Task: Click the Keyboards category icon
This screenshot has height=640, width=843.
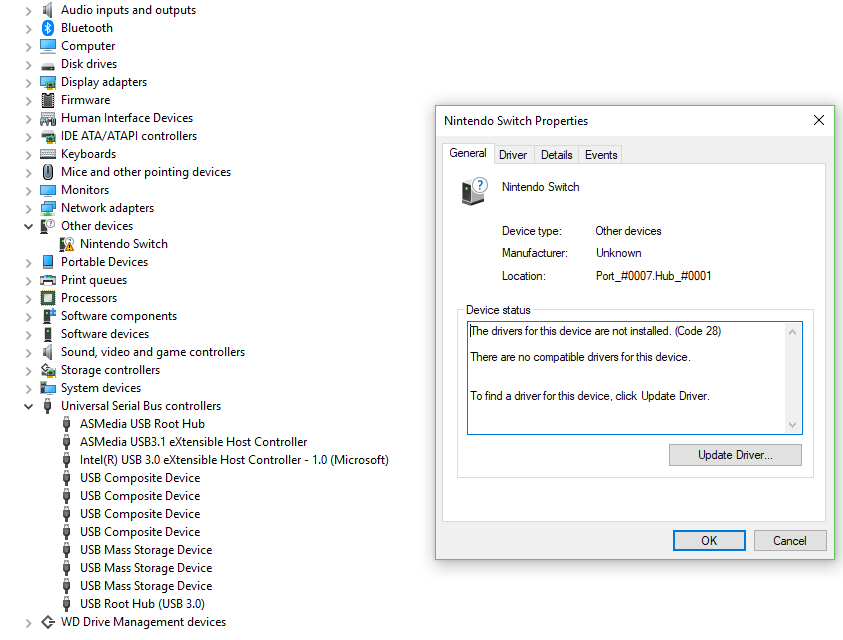Action: (48, 154)
